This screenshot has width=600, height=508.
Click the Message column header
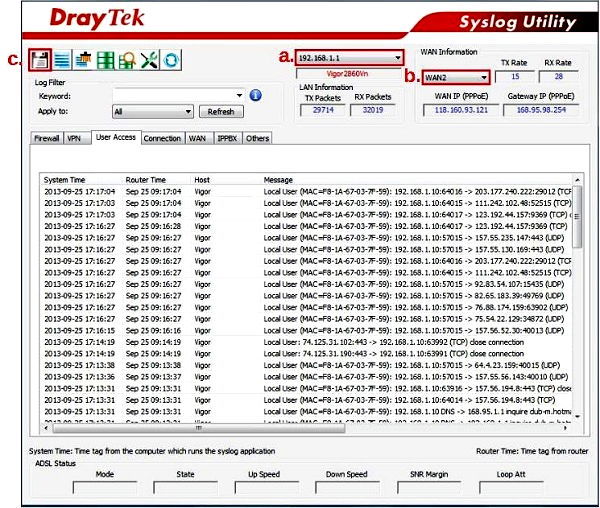pyautogui.click(x=278, y=179)
